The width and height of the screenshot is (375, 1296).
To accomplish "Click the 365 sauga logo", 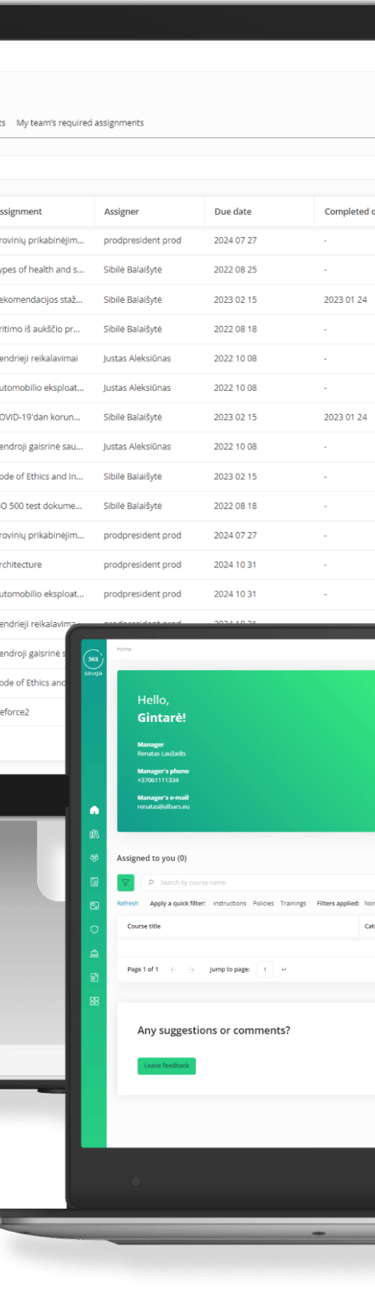I will click(x=93, y=662).
